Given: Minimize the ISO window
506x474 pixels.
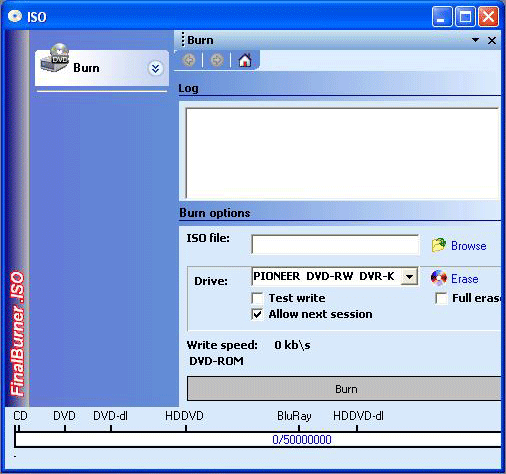Looking at the screenshot, I should (x=441, y=16).
